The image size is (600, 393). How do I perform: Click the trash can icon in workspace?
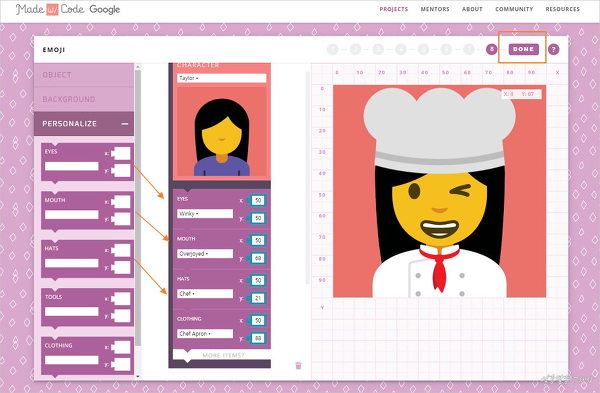click(x=298, y=365)
